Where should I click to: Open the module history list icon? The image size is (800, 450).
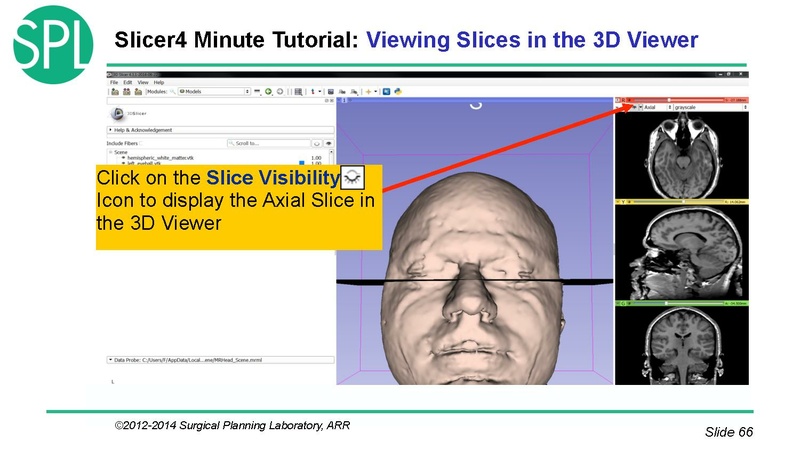[x=257, y=92]
